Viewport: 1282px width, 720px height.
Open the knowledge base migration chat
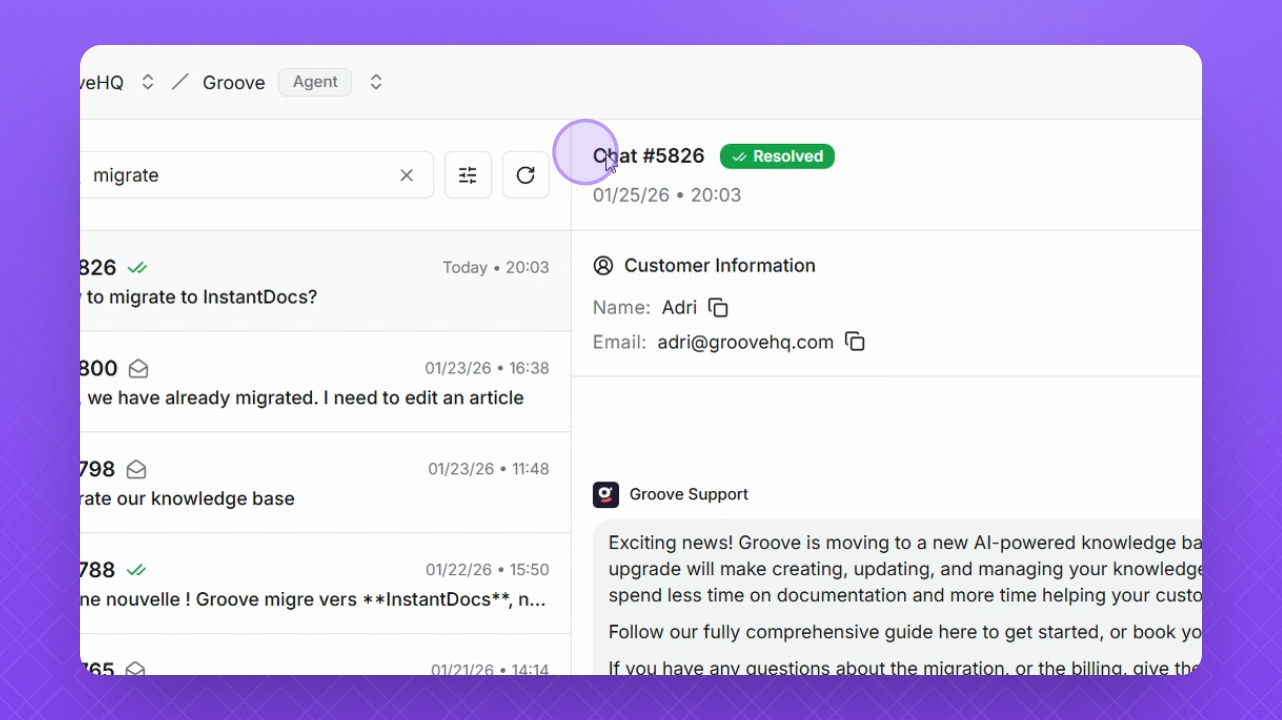[x=326, y=483]
